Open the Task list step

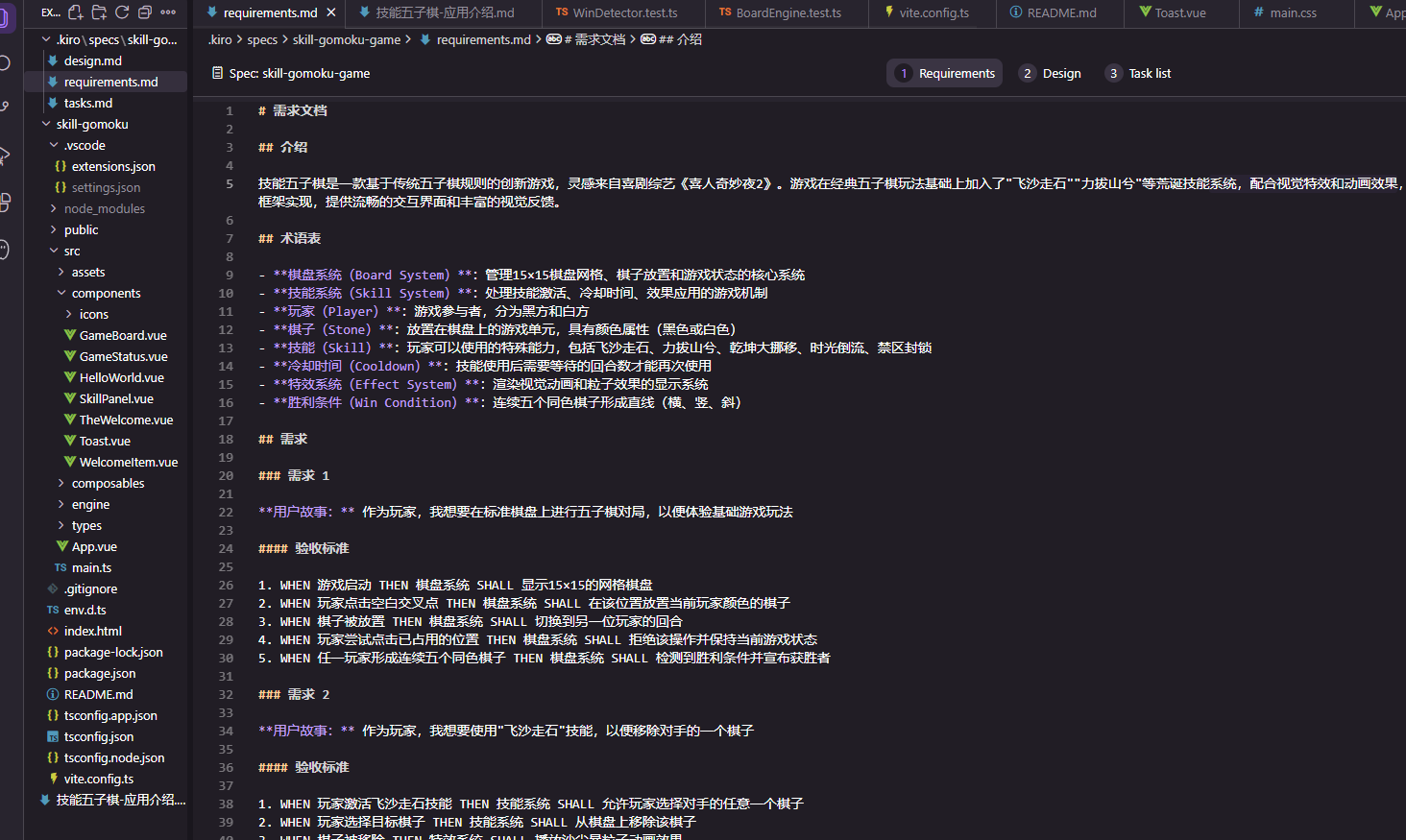(x=1138, y=73)
